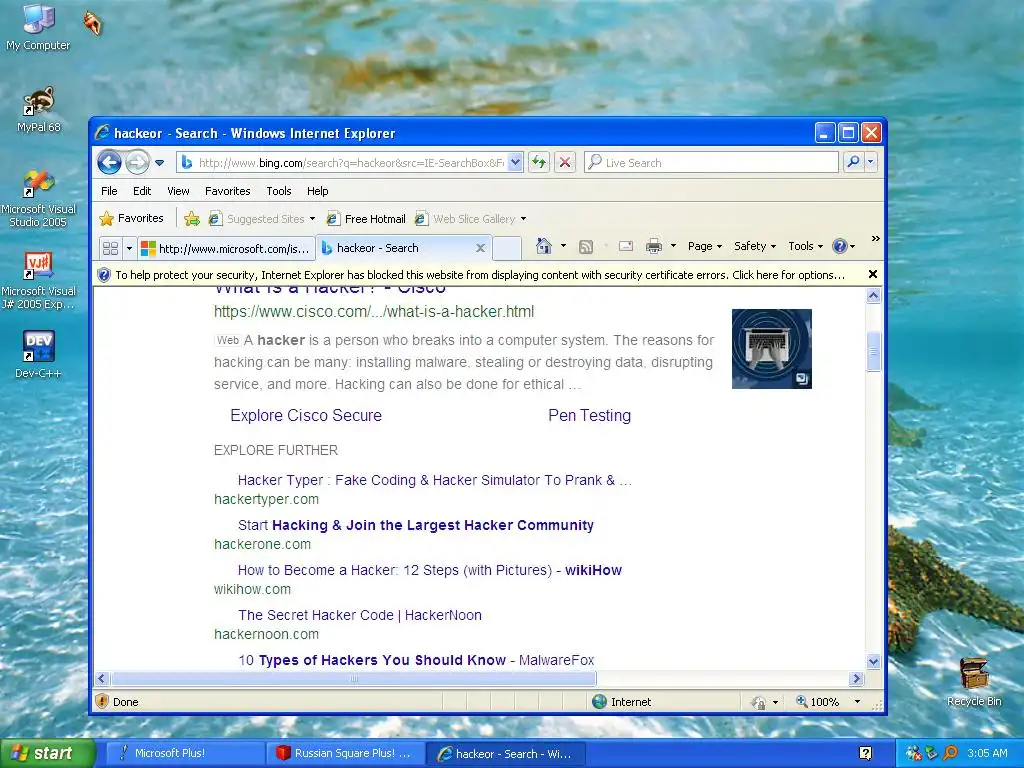The height and width of the screenshot is (768, 1024).
Task: Click the red Stop loading icon
Action: point(565,163)
